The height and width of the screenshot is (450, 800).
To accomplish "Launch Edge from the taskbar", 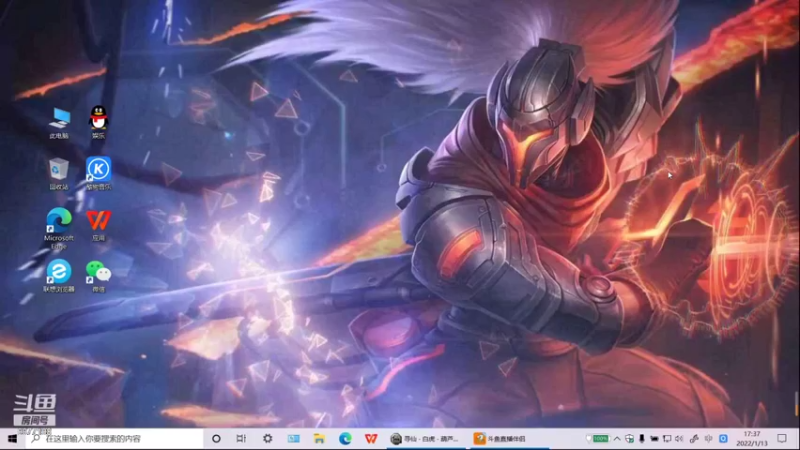I will click(x=345, y=439).
